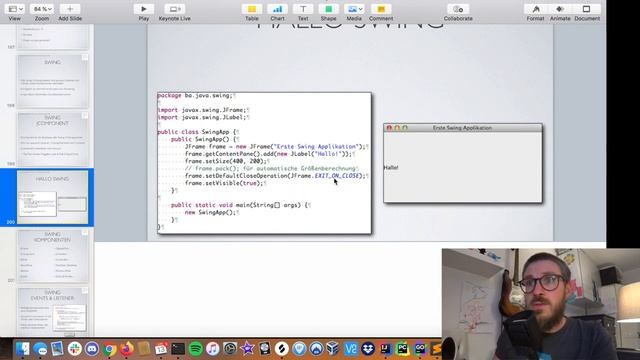Click the Collaborate button
Viewport: 640px width, 360px height.
[x=458, y=9]
